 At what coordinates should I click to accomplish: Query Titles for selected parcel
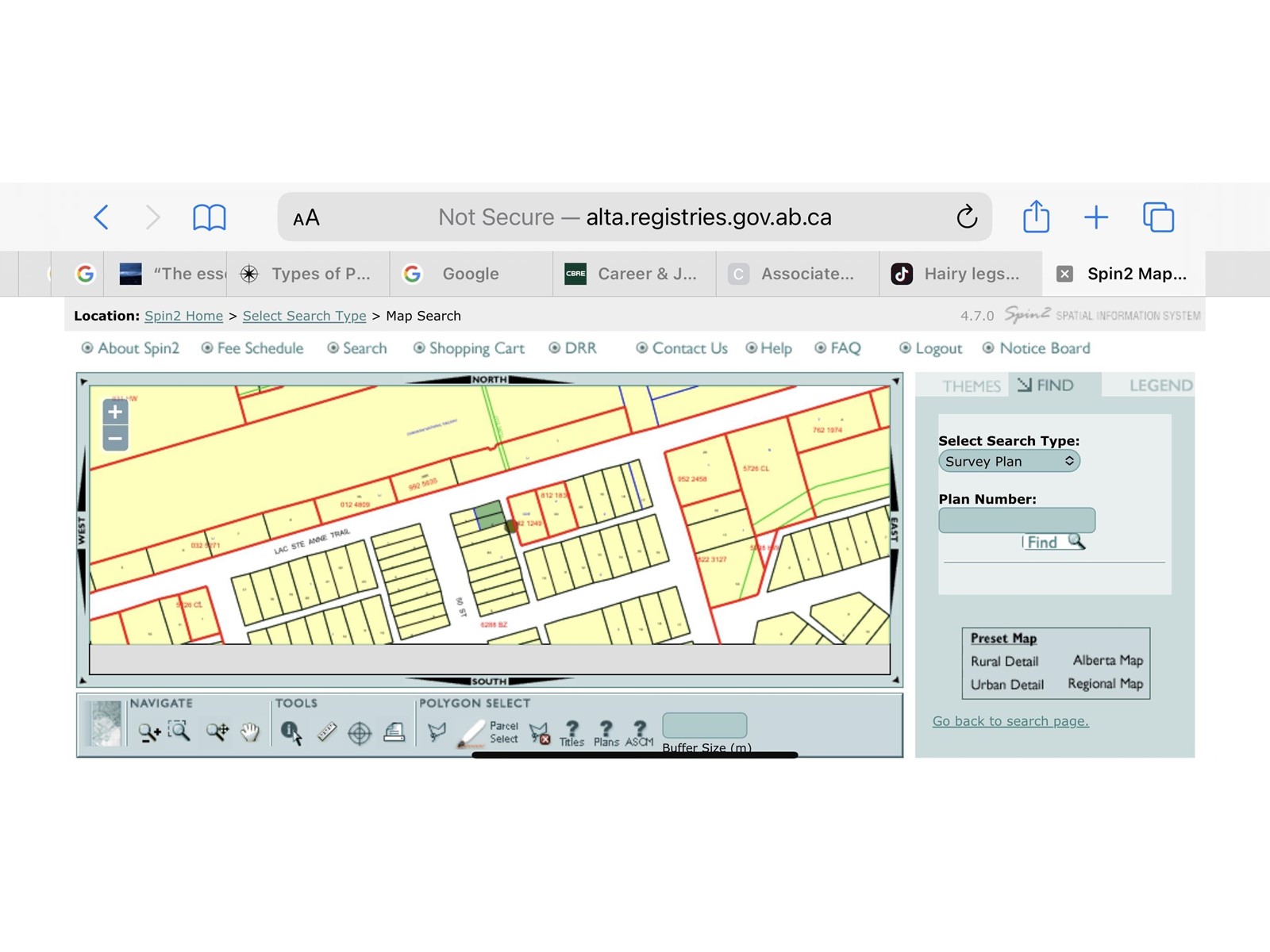[571, 733]
